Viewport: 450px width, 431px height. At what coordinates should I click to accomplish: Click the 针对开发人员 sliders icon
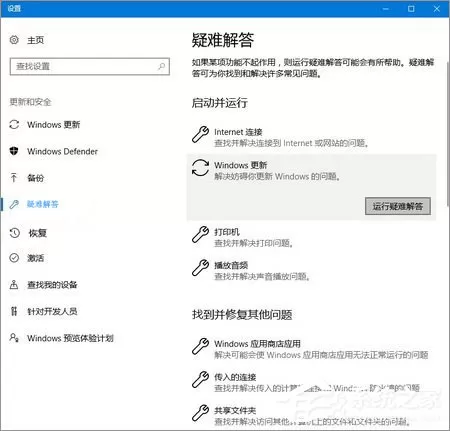14,311
